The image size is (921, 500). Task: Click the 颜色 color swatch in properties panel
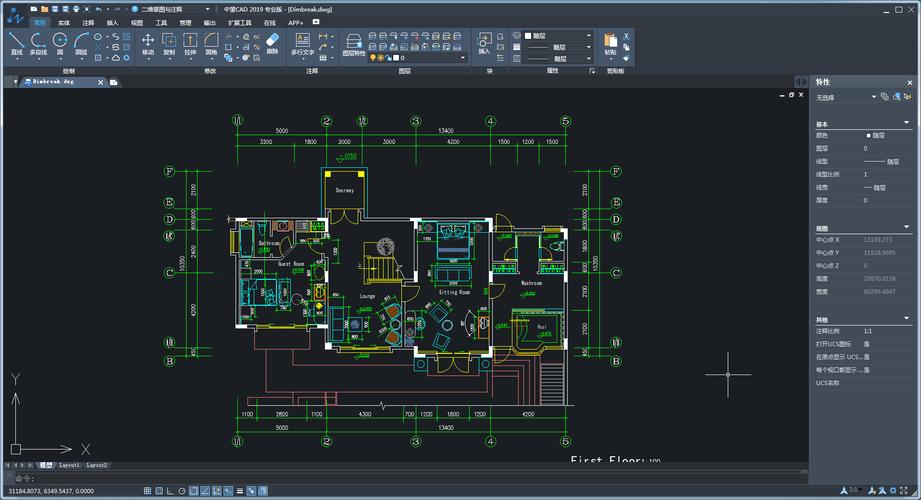click(867, 135)
